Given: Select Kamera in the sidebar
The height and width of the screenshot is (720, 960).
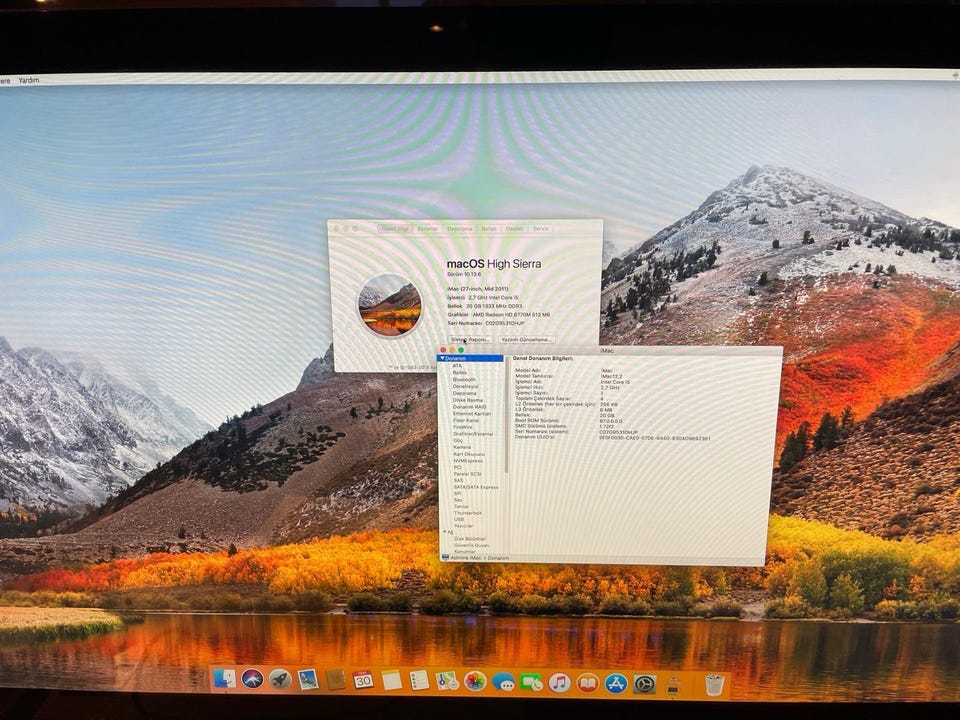Looking at the screenshot, I should coord(462,447).
